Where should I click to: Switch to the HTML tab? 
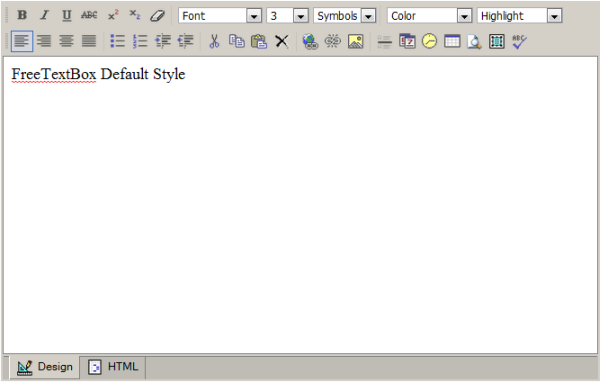point(113,367)
